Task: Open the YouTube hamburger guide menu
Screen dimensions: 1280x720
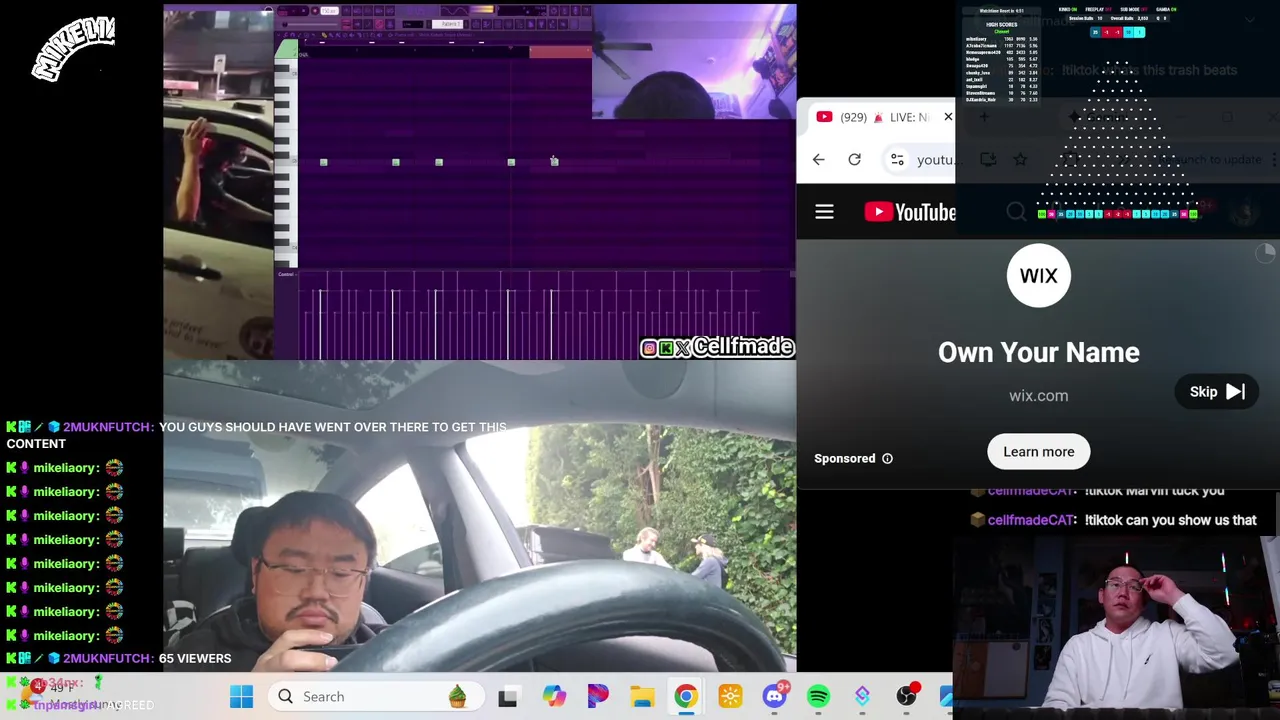Action: point(824,212)
